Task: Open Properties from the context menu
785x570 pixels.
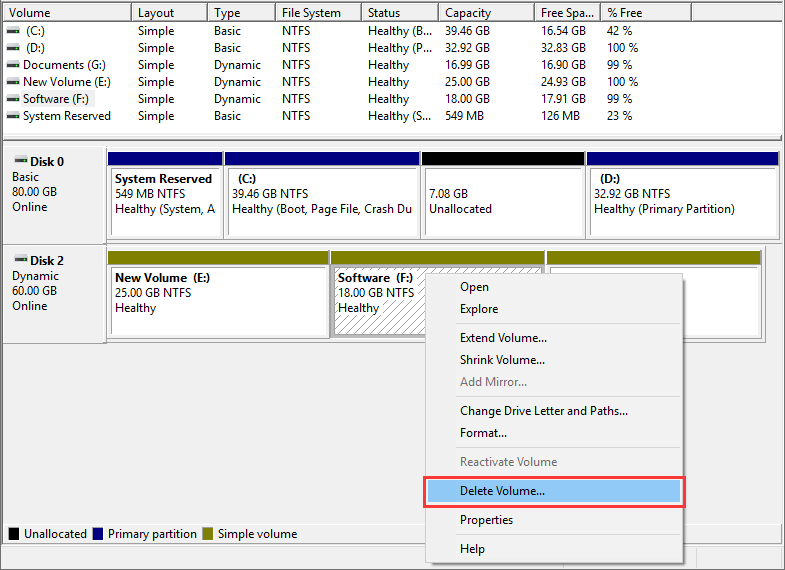Action: click(x=486, y=520)
